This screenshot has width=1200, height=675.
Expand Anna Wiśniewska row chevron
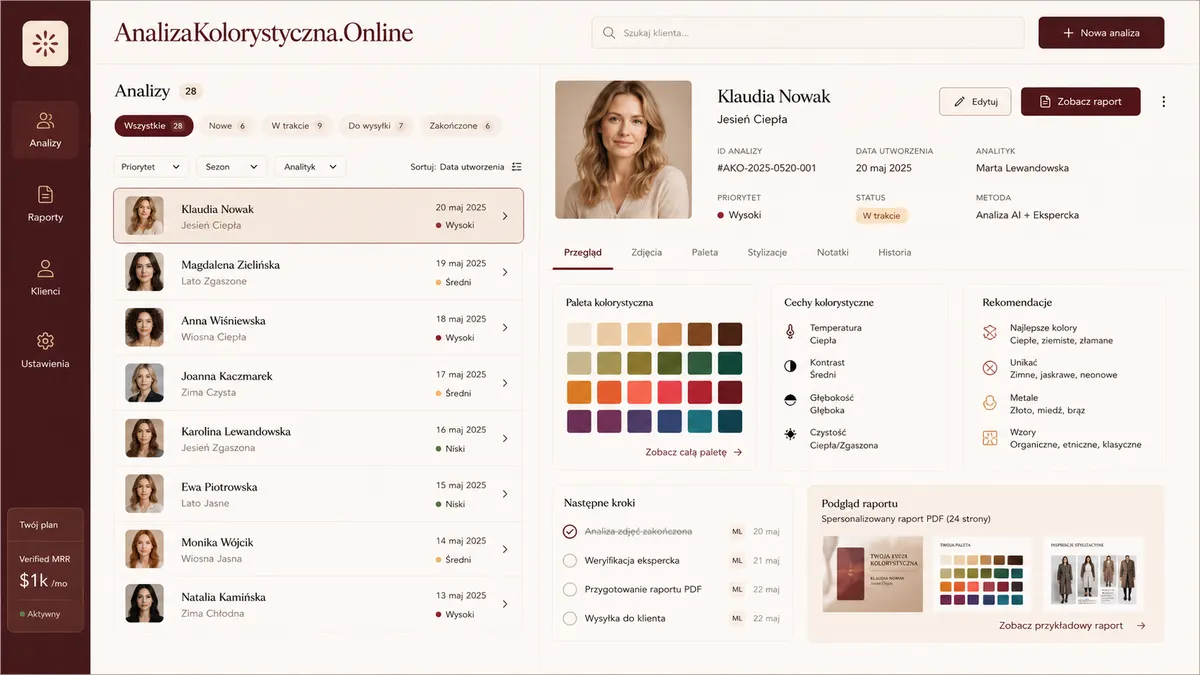505,328
